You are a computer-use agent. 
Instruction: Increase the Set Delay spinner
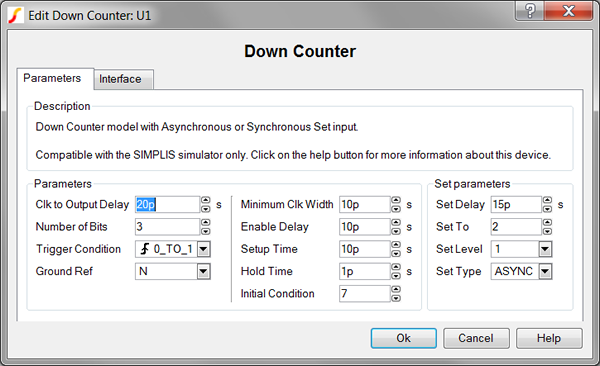click(547, 200)
